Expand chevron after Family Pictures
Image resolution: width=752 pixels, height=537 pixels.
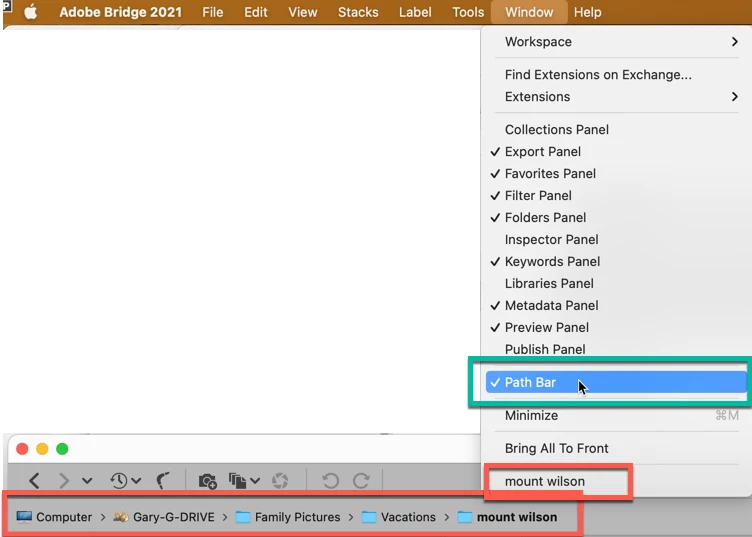[x=351, y=517]
